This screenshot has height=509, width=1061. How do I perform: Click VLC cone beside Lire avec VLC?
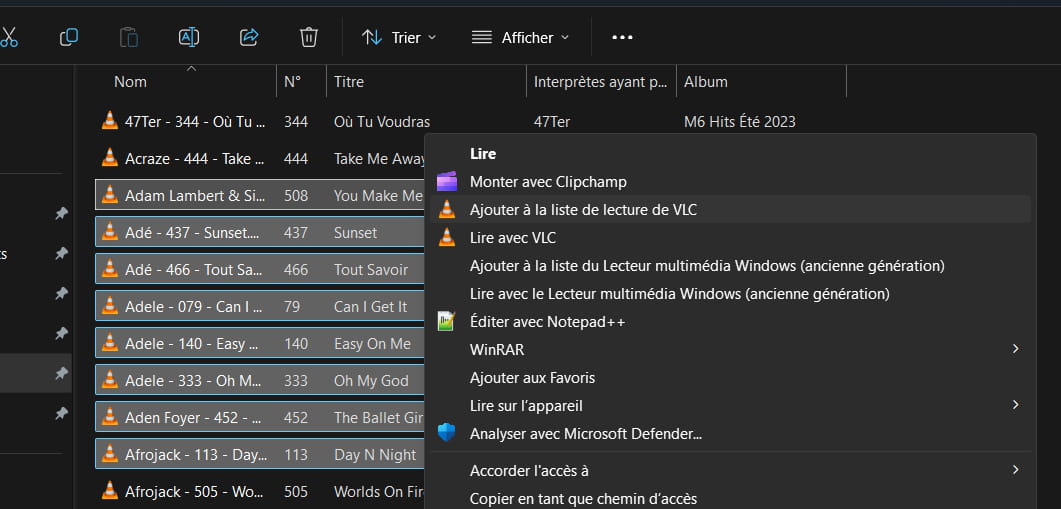coord(447,238)
